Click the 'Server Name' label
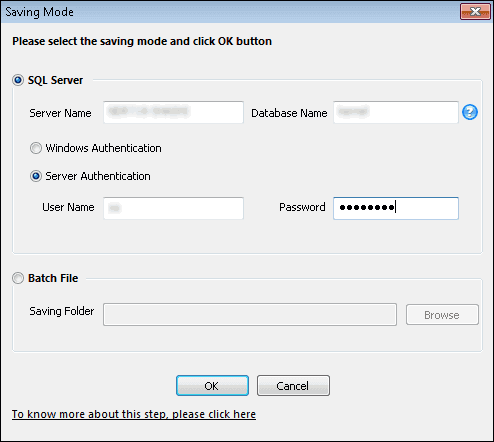494x442 pixels. pos(60,113)
